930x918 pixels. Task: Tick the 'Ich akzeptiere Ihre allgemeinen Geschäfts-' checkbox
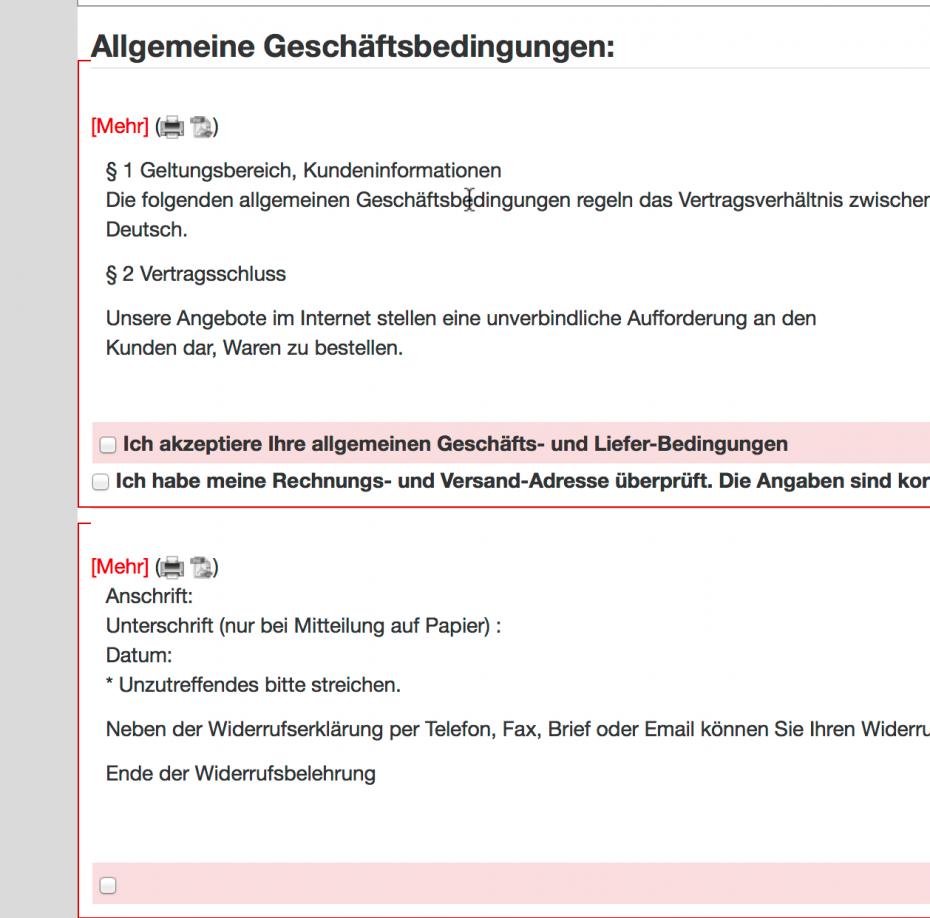[x=108, y=444]
